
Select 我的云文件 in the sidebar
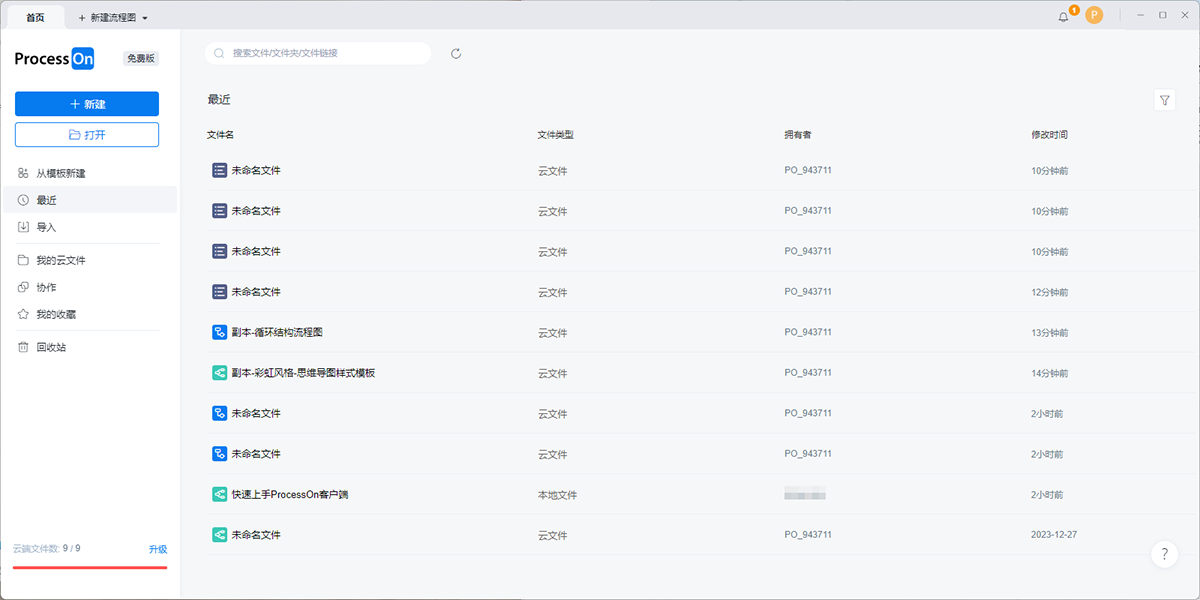coord(61,260)
